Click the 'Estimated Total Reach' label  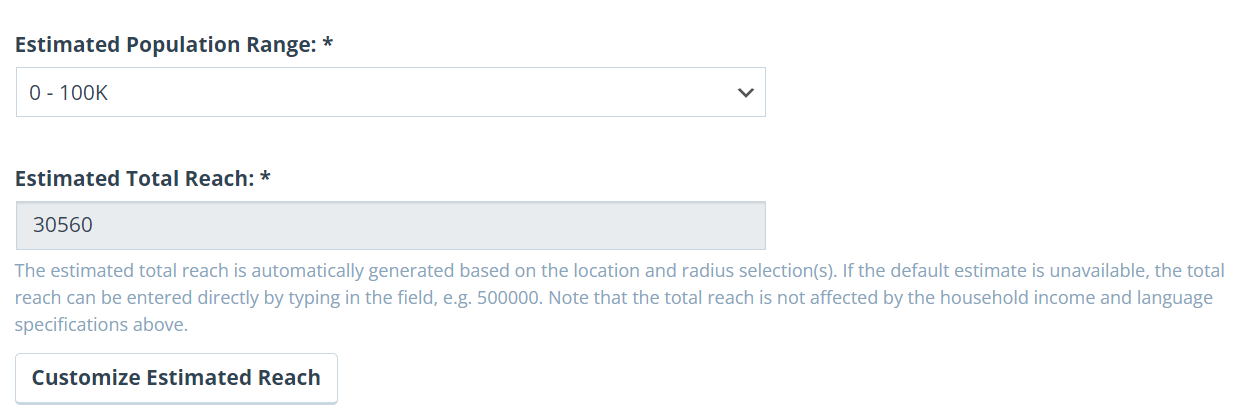click(134, 179)
